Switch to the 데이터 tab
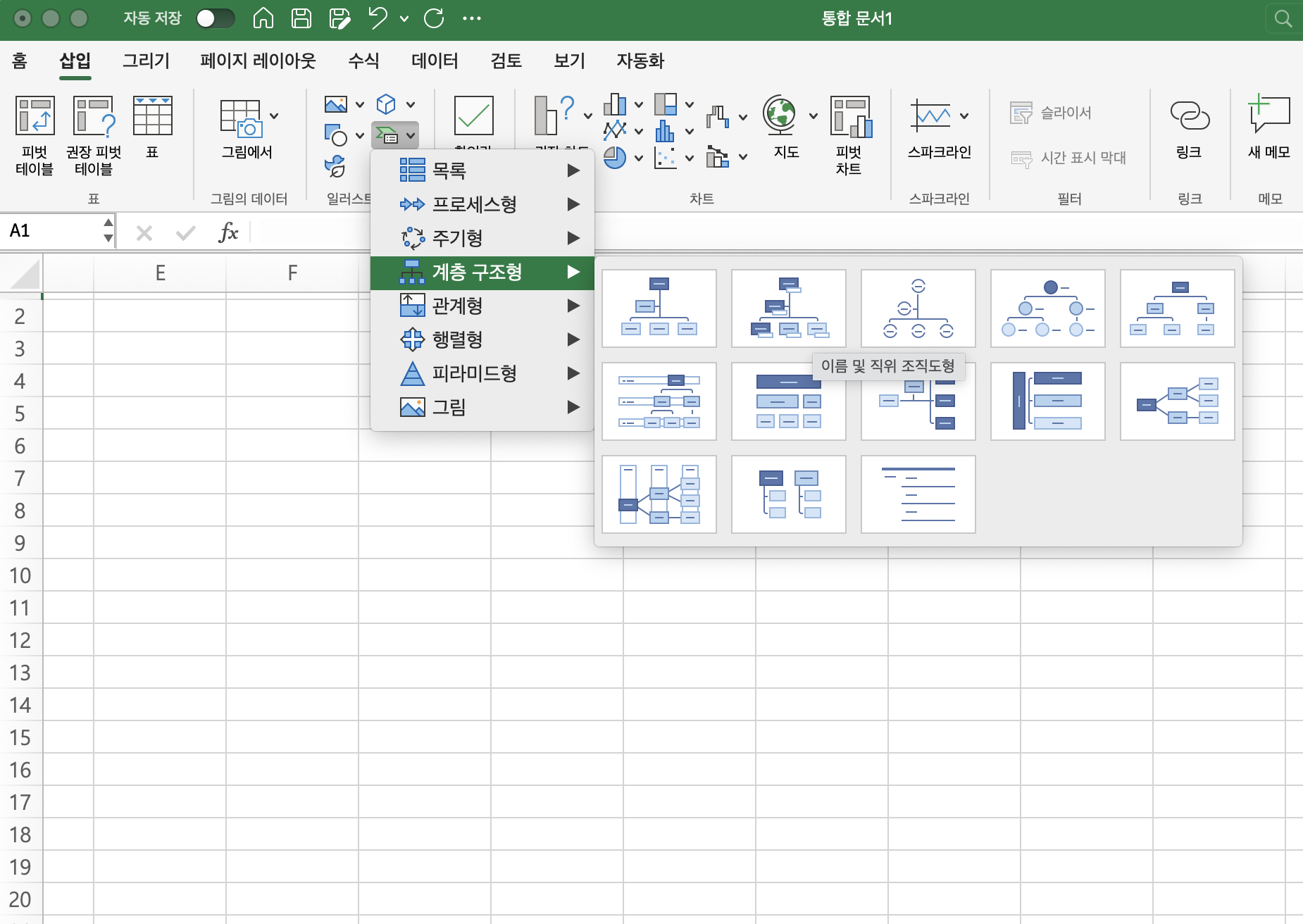This screenshot has width=1303, height=924. pyautogui.click(x=435, y=61)
